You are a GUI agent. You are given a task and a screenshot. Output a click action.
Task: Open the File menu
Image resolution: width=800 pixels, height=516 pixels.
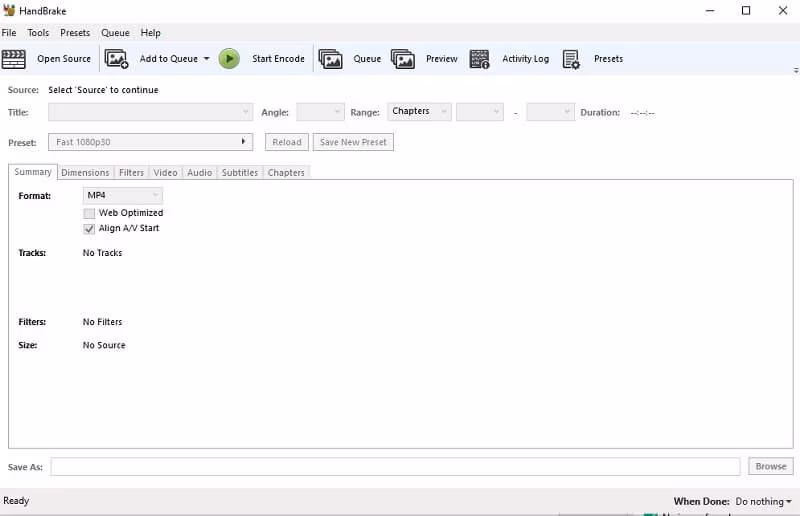click(x=9, y=33)
